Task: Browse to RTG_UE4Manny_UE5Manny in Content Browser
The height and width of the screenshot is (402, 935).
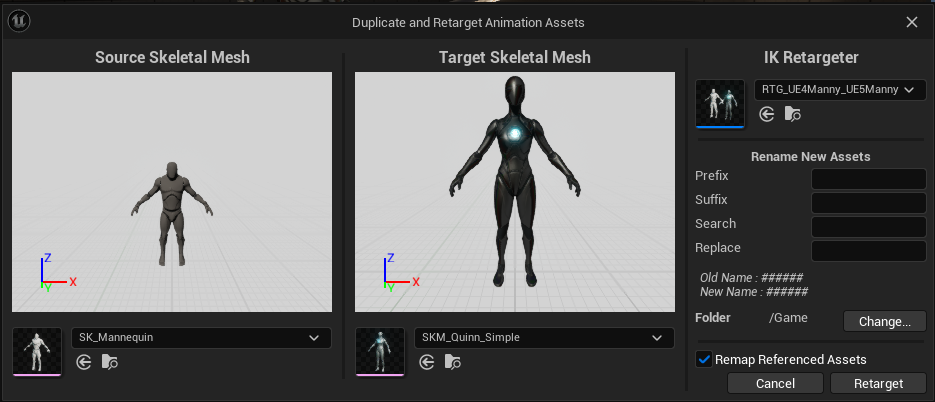Action: pos(792,113)
